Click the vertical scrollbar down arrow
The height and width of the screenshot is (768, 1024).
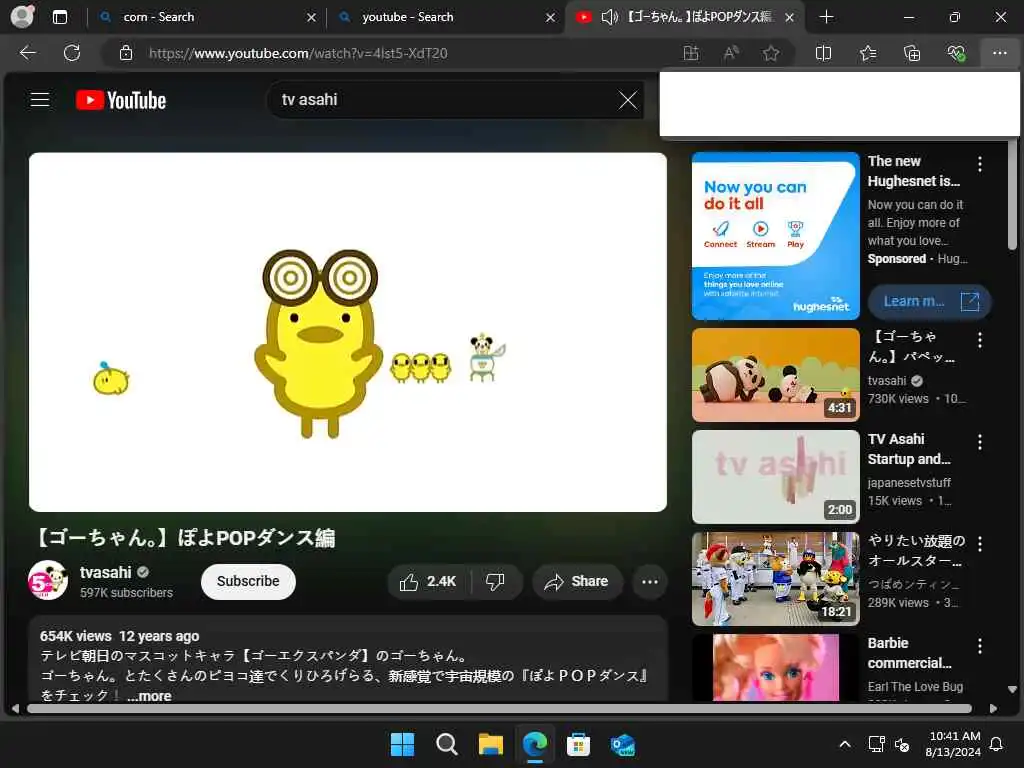pyautogui.click(x=1012, y=689)
